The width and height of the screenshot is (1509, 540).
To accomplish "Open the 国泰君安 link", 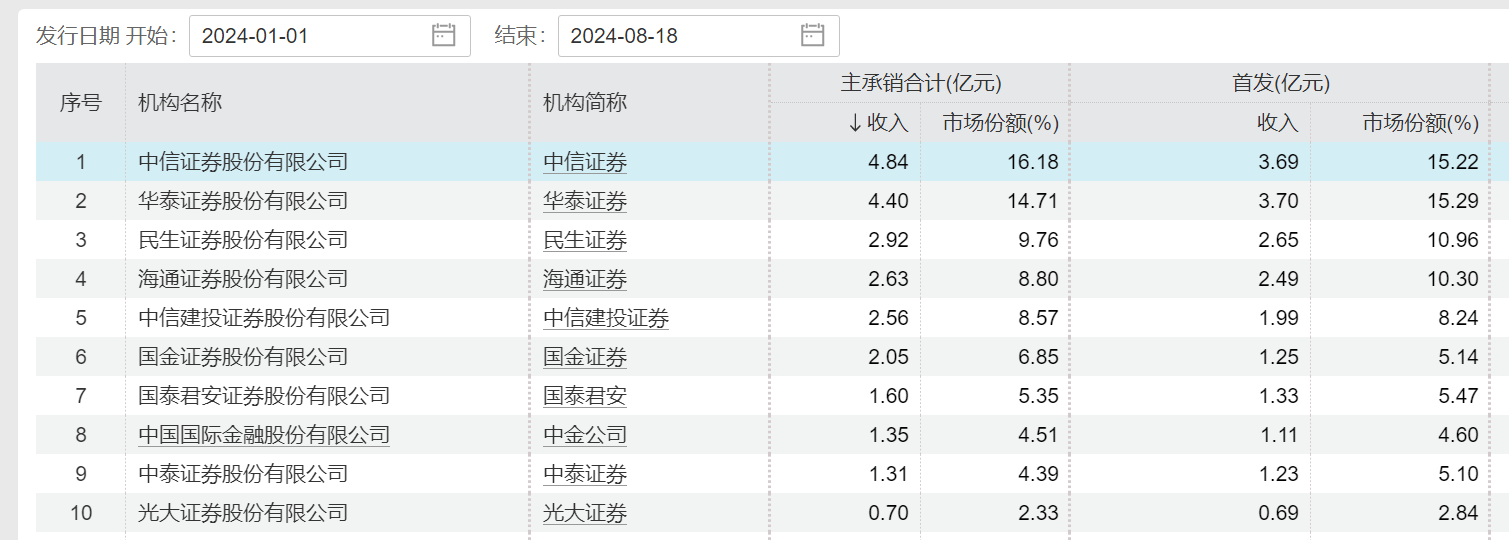I will pyautogui.click(x=585, y=396).
